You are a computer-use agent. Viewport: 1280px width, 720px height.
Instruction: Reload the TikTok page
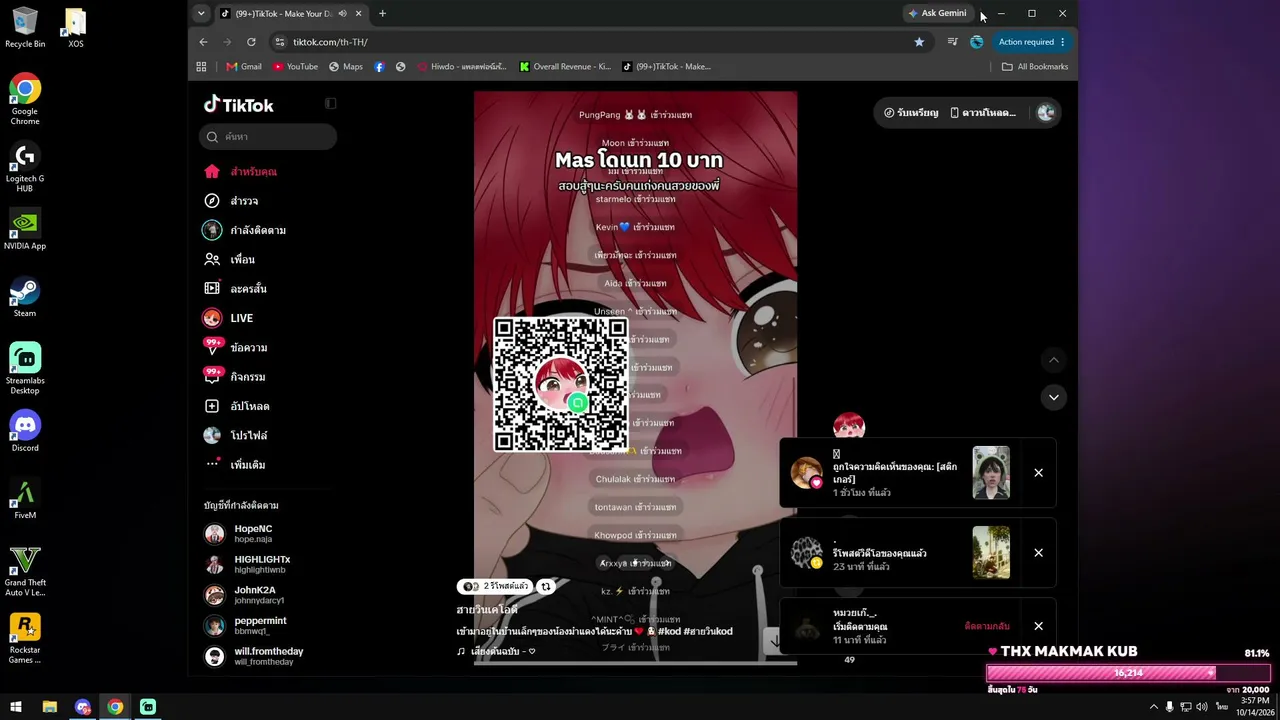point(251,42)
